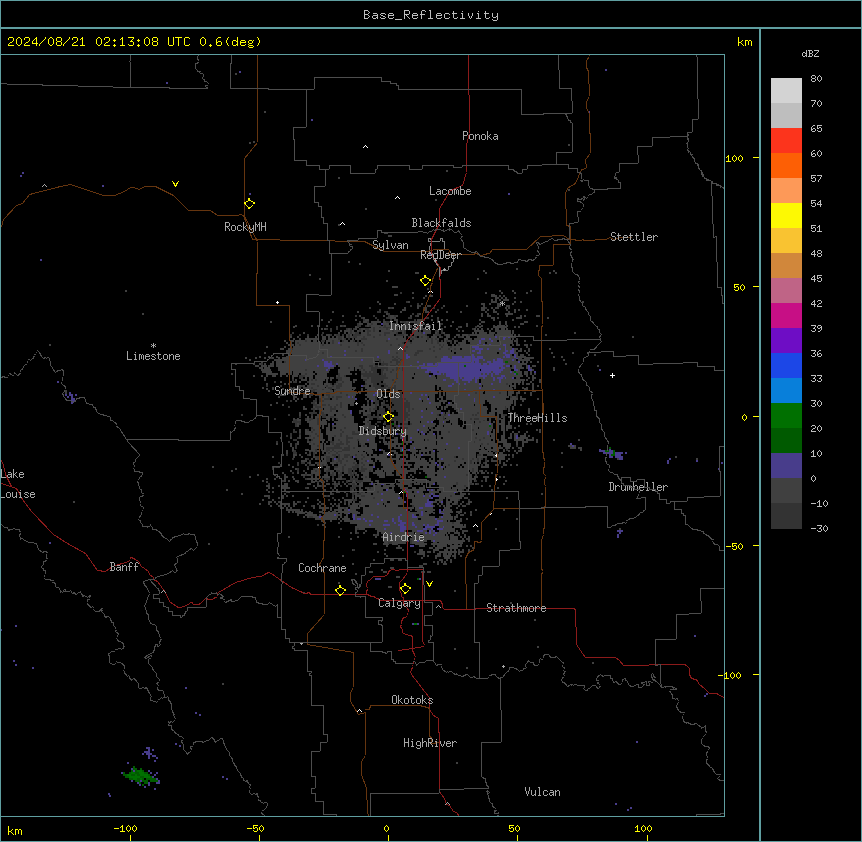Click the dark orange 57-60 dBZ swatch
This screenshot has height=842, width=862.
(786, 165)
